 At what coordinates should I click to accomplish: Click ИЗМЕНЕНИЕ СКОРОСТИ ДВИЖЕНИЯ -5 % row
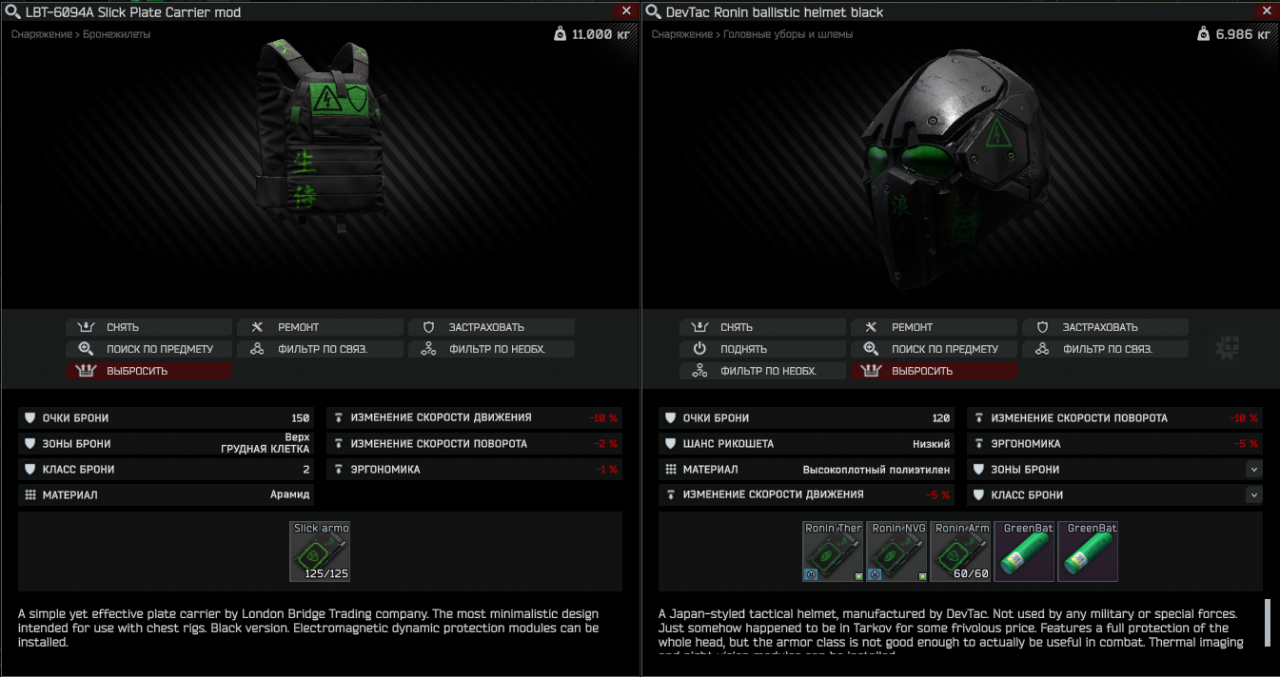click(807, 495)
